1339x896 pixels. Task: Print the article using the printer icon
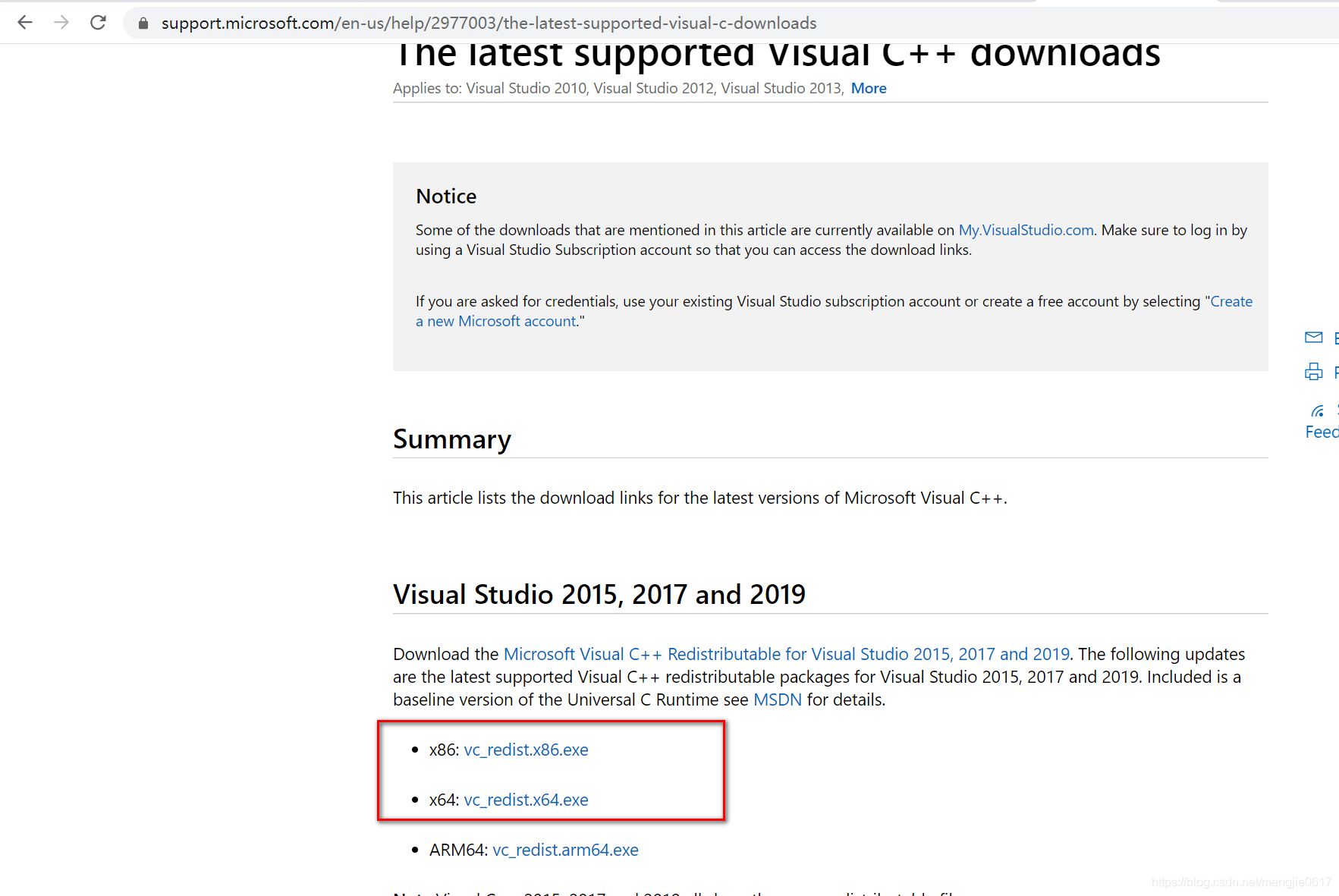pyautogui.click(x=1314, y=372)
